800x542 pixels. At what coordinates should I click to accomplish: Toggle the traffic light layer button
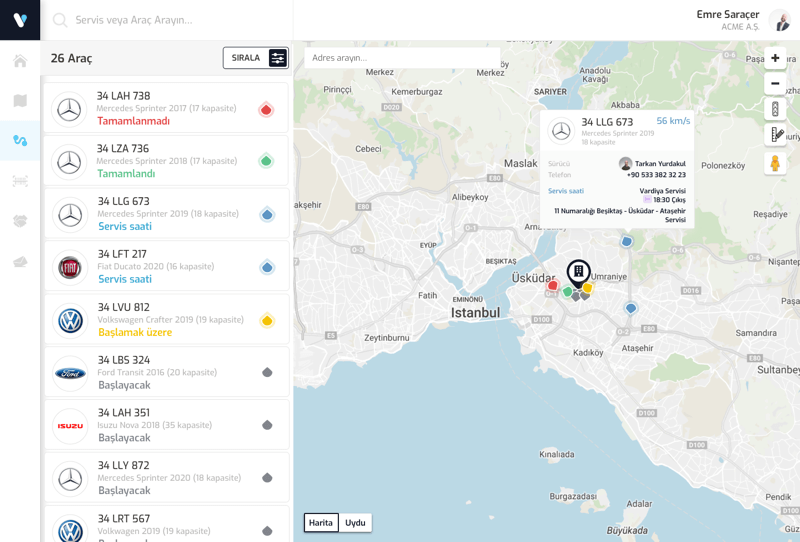775,109
